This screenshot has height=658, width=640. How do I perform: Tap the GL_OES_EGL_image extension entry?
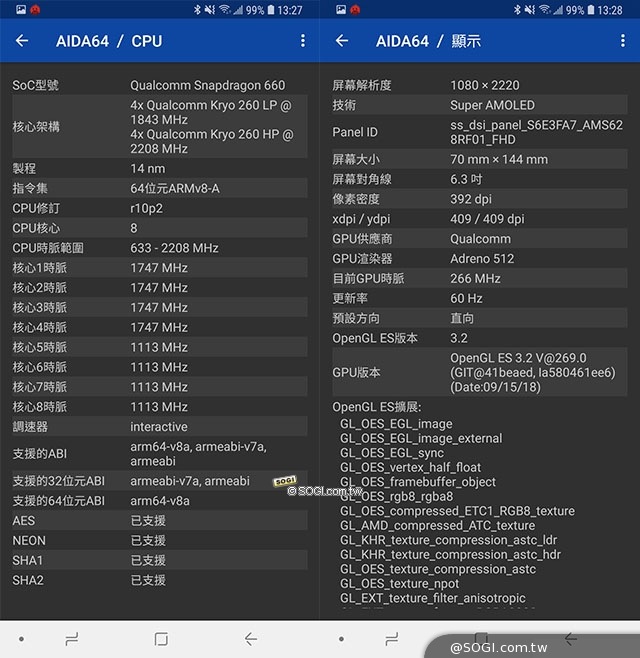[396, 424]
